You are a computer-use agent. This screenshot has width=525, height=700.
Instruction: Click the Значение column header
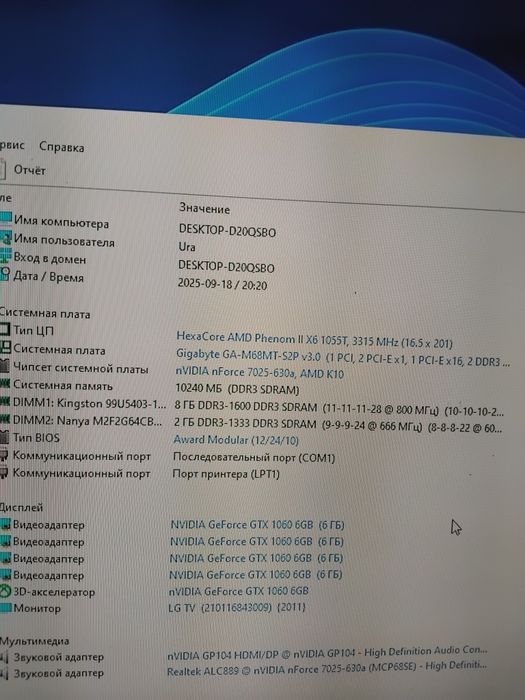coord(204,208)
